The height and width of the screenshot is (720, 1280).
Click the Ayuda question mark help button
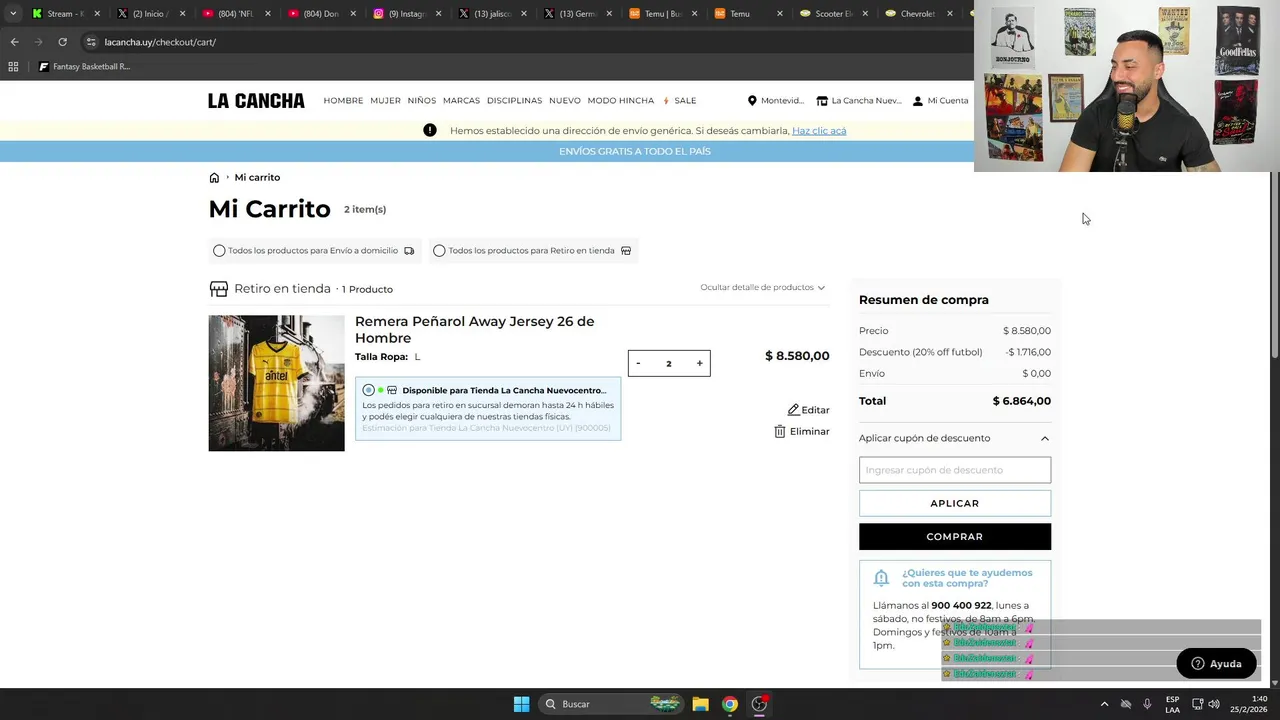[x=1216, y=663]
